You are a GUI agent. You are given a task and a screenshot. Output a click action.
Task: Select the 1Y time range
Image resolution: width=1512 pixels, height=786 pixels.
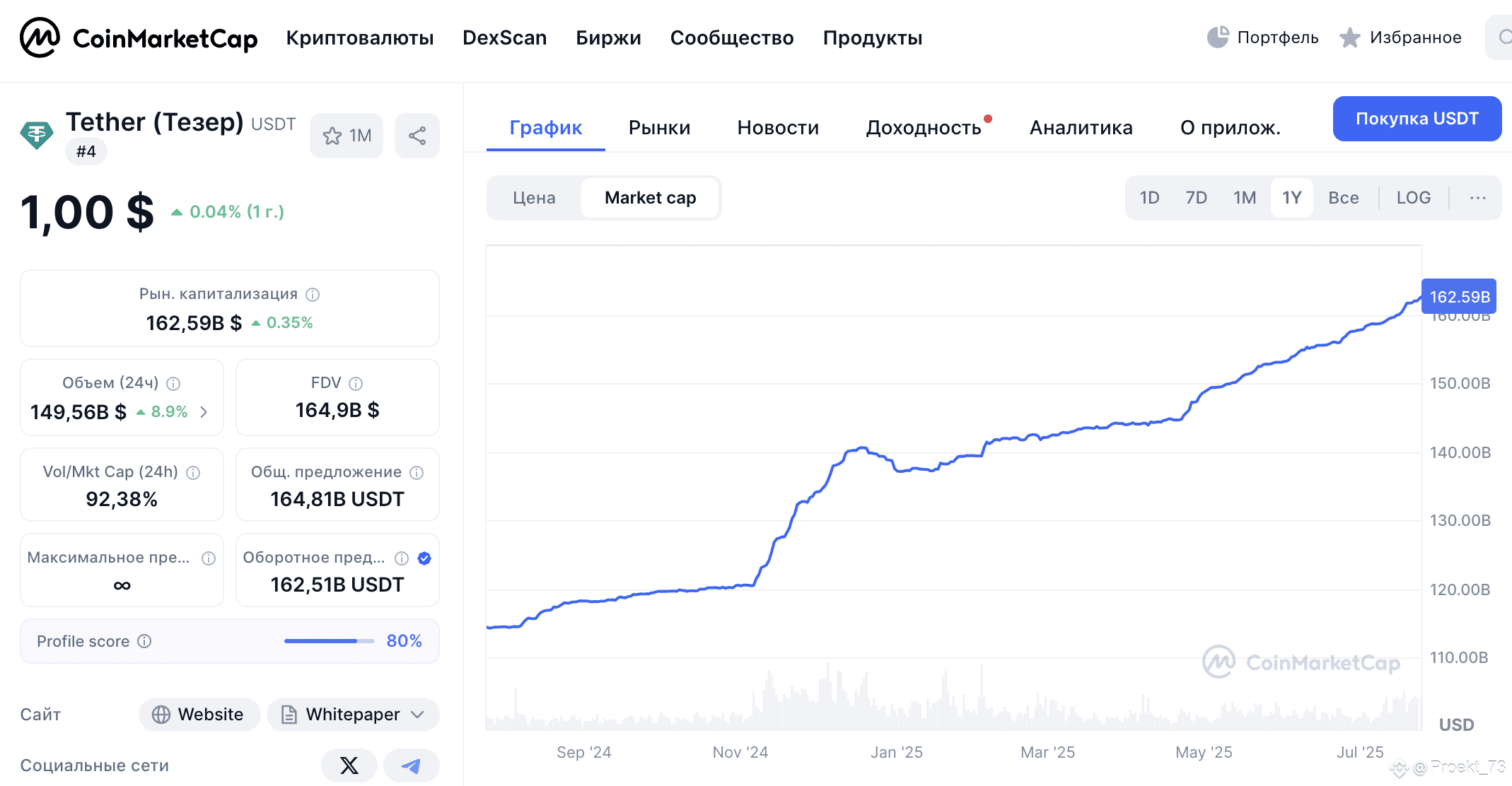pyautogui.click(x=1292, y=198)
